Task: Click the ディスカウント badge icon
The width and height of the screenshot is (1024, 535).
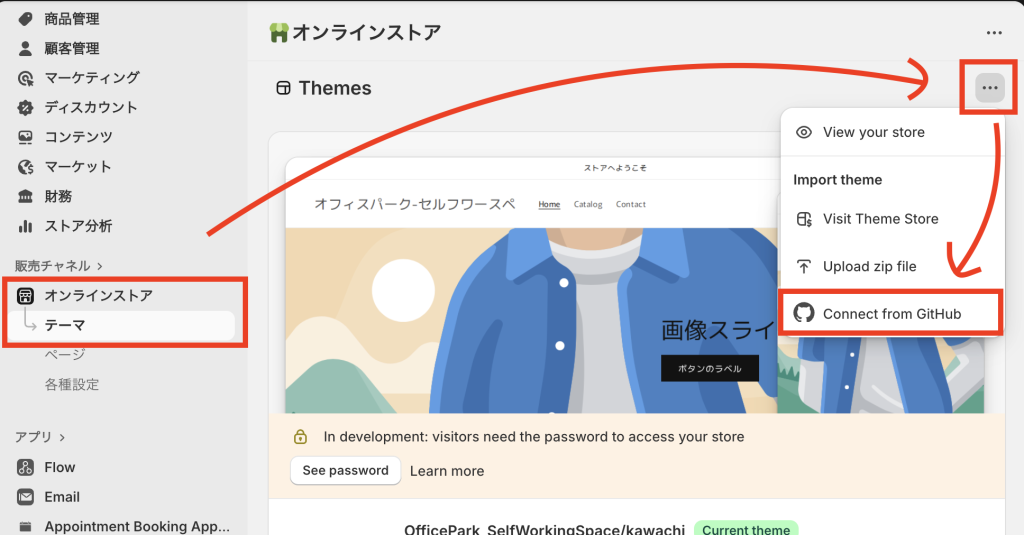Action: pyautogui.click(x=26, y=108)
